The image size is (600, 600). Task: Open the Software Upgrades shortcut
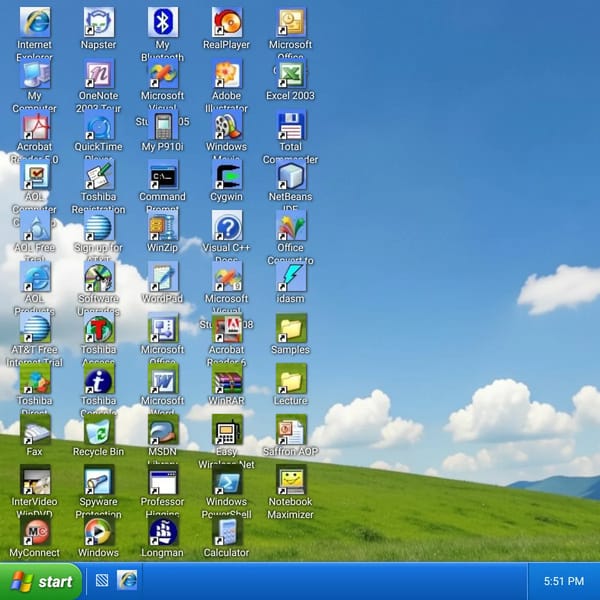pos(99,277)
